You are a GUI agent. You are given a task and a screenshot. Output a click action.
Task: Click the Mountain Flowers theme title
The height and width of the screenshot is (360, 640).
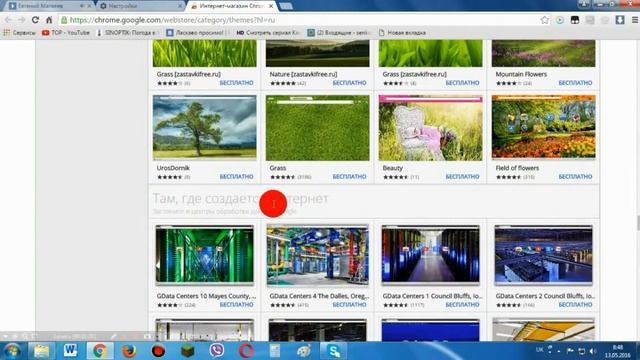[521, 74]
